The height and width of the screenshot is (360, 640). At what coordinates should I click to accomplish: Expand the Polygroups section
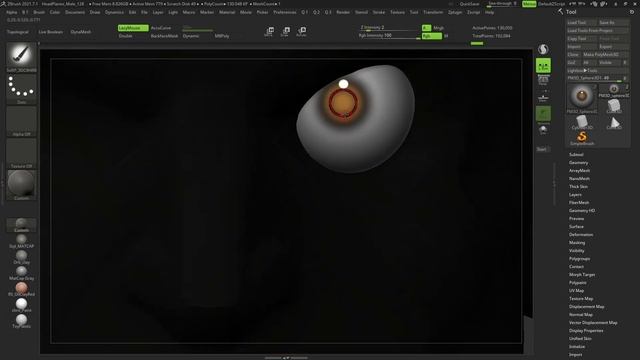pos(579,258)
